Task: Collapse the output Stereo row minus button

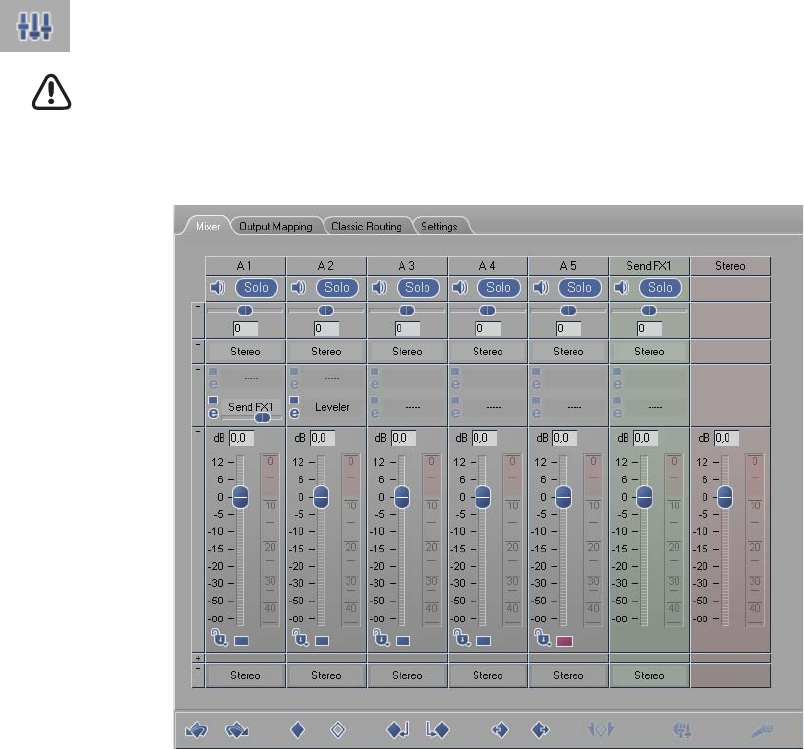Action: [x=198, y=669]
